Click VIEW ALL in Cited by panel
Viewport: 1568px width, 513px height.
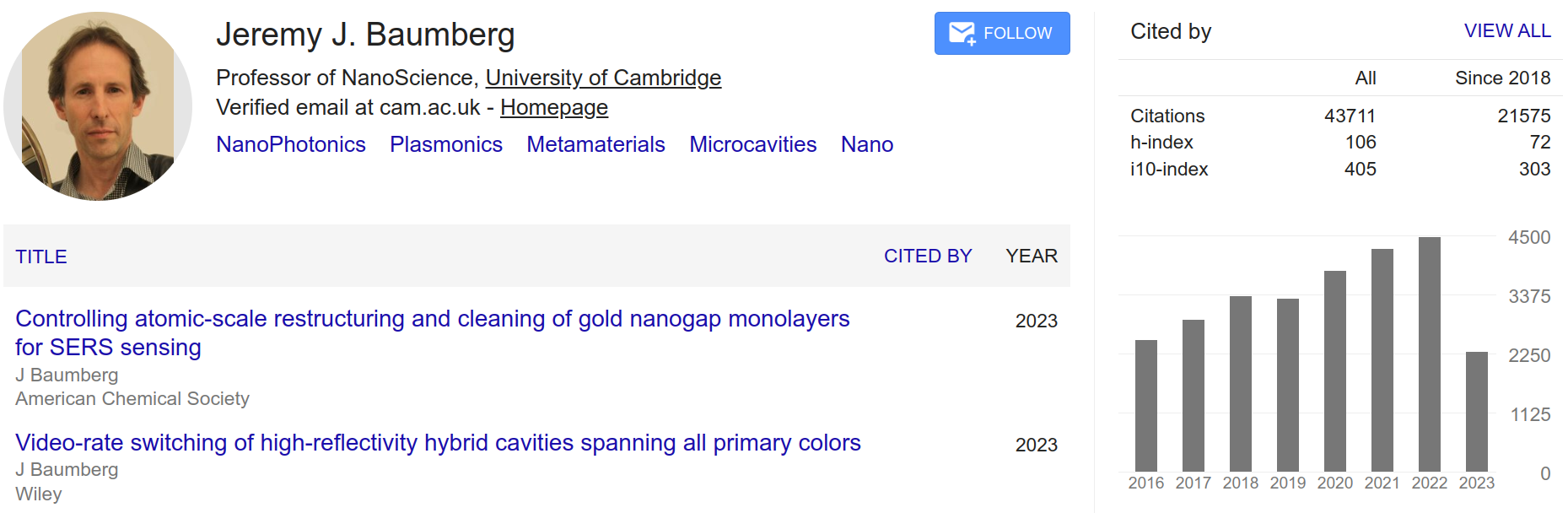coord(1506,31)
